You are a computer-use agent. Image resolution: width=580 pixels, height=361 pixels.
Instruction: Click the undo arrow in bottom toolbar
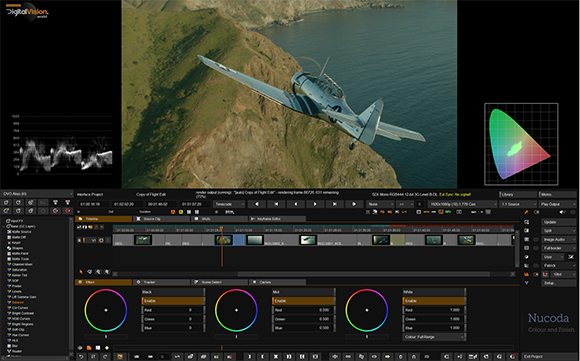click(x=81, y=357)
